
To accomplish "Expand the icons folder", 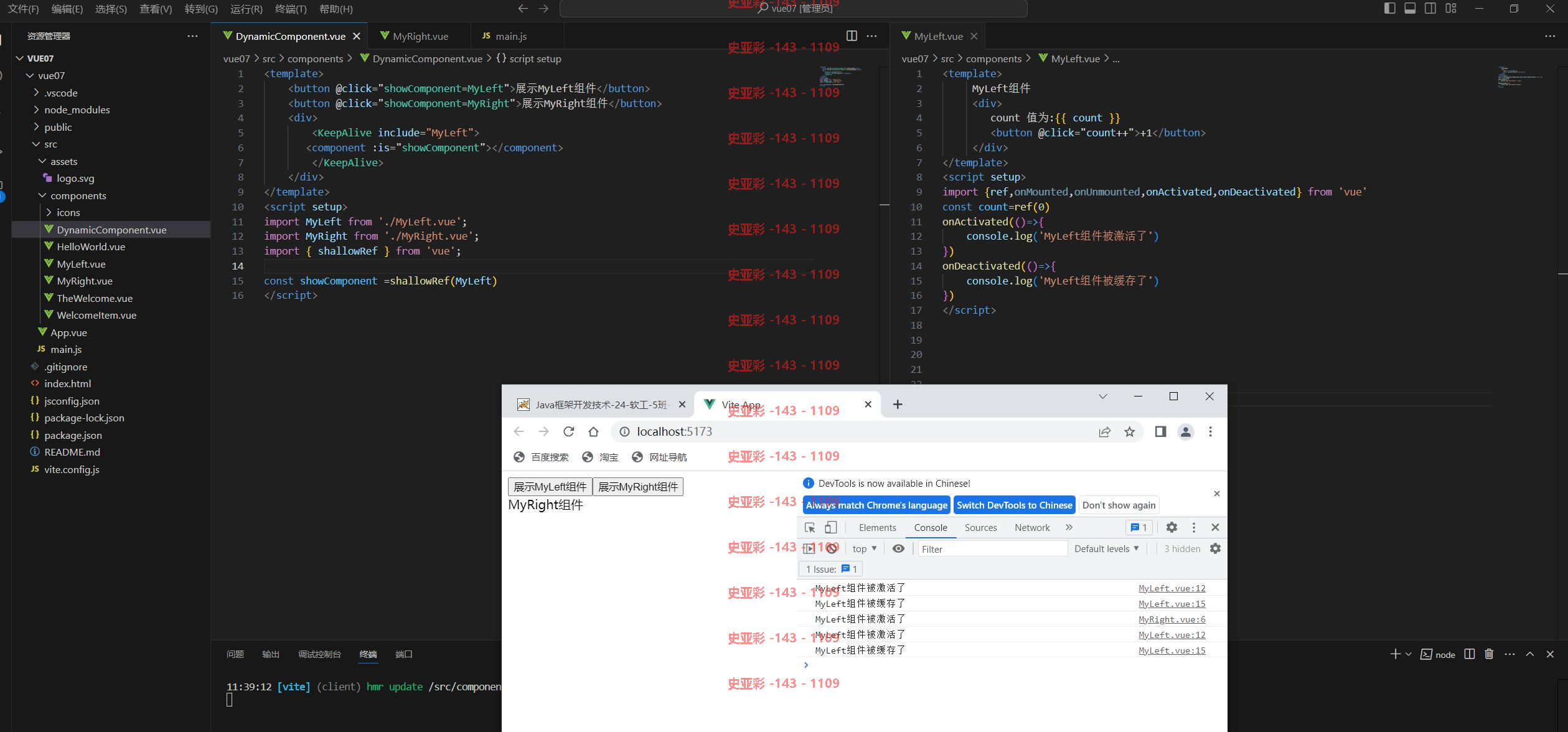I will point(49,212).
